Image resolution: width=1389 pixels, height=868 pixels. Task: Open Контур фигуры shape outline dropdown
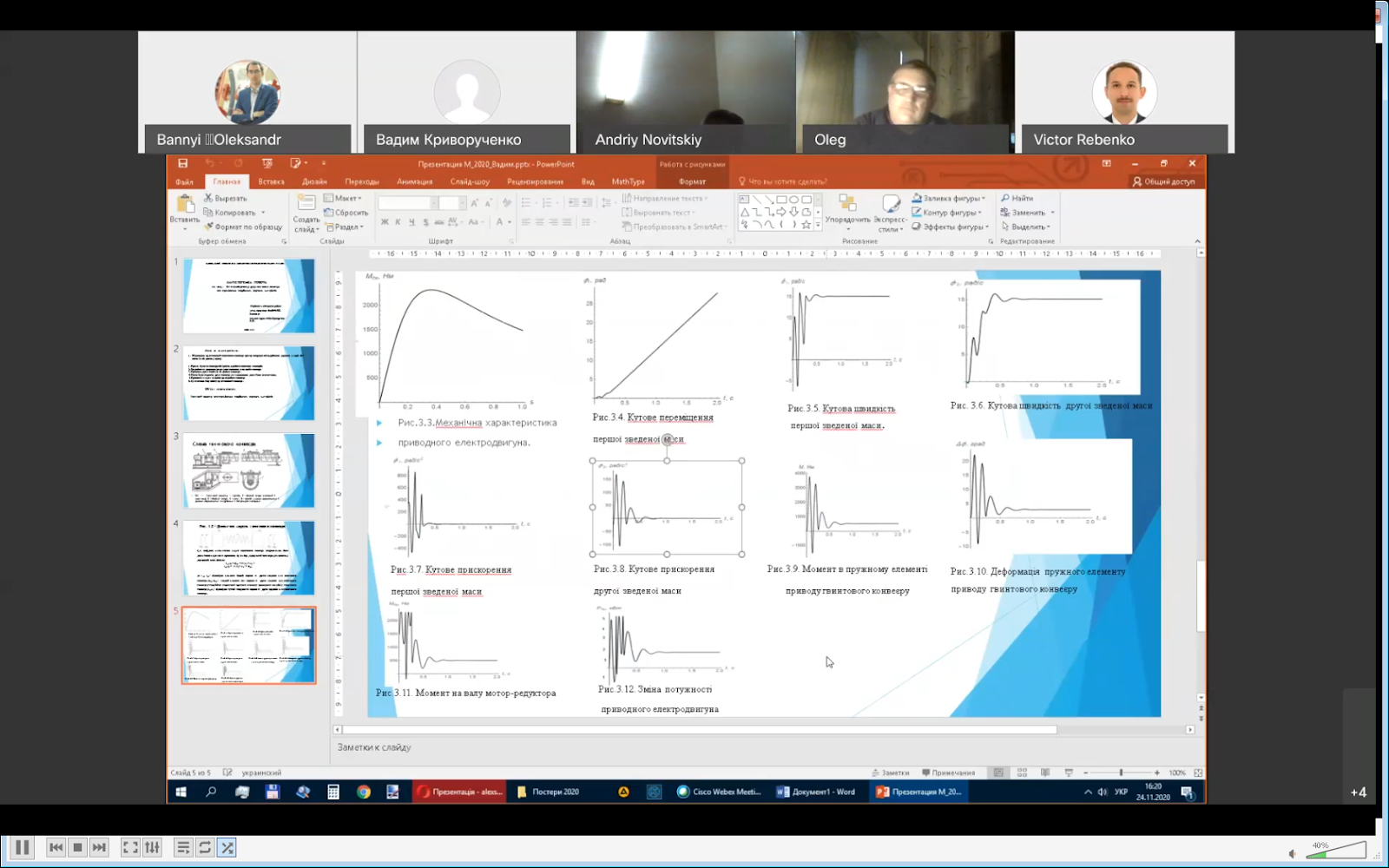(946, 213)
